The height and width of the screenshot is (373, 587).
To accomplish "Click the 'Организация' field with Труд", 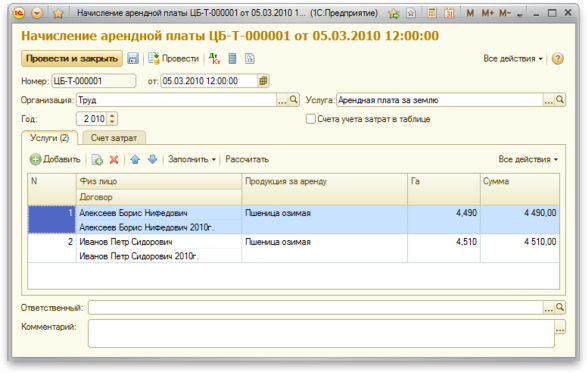I will point(176,100).
